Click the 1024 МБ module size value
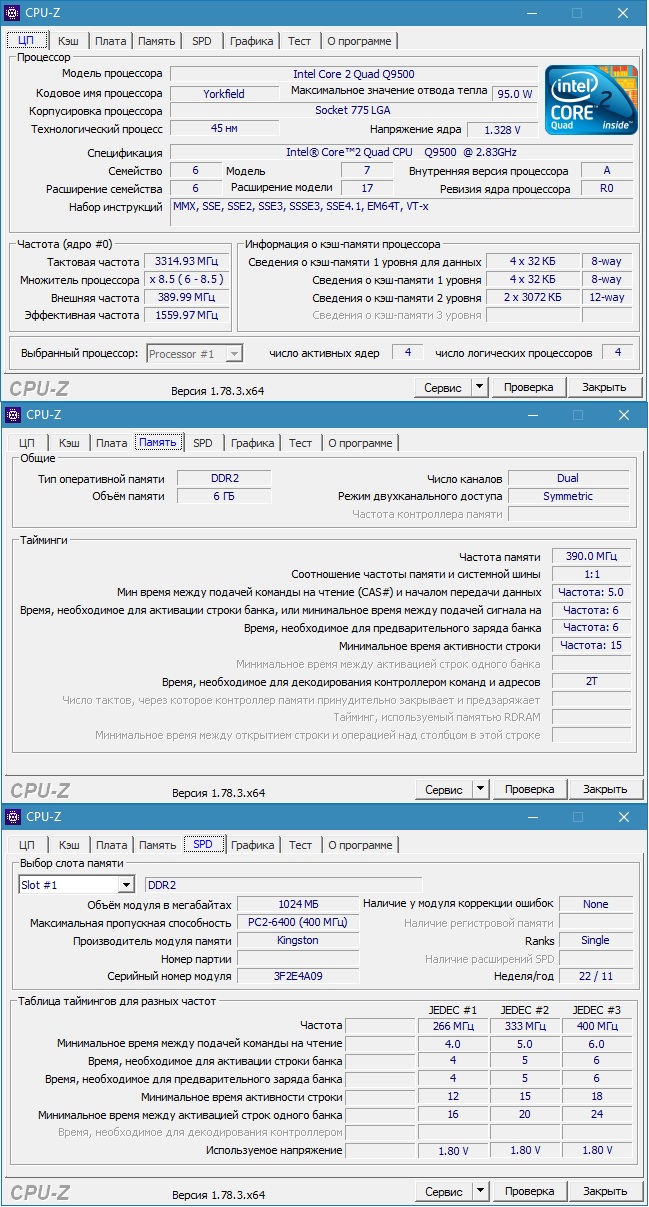649x1207 pixels. (x=297, y=904)
